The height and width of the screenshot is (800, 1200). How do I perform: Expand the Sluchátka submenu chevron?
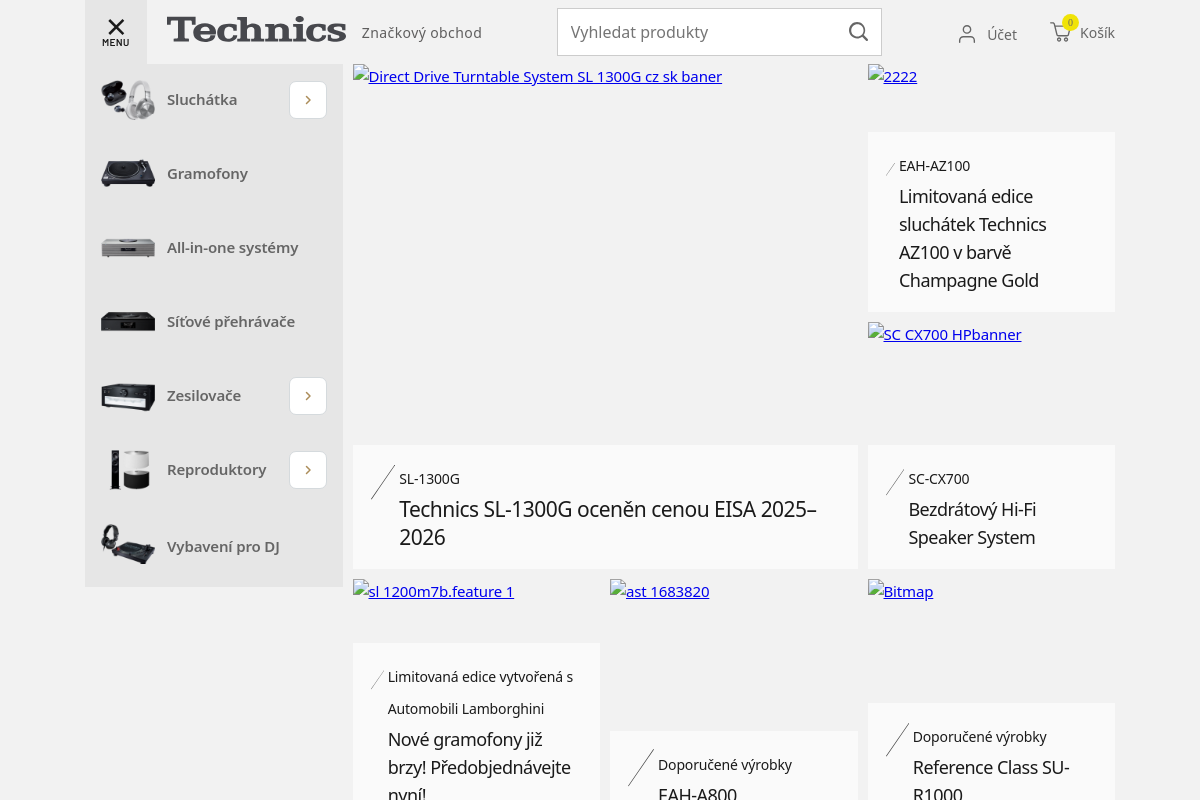click(308, 100)
